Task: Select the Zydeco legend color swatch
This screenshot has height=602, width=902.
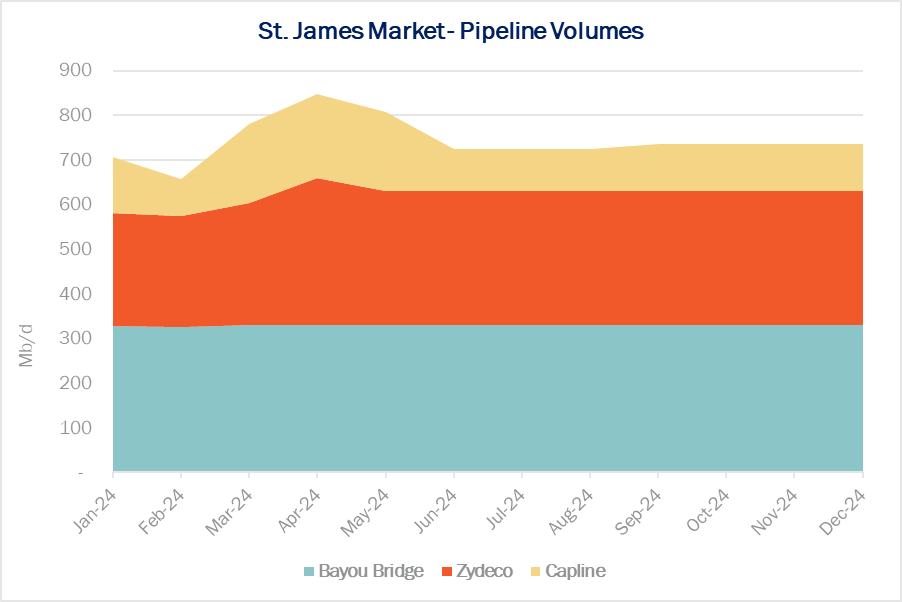Action: 447,571
